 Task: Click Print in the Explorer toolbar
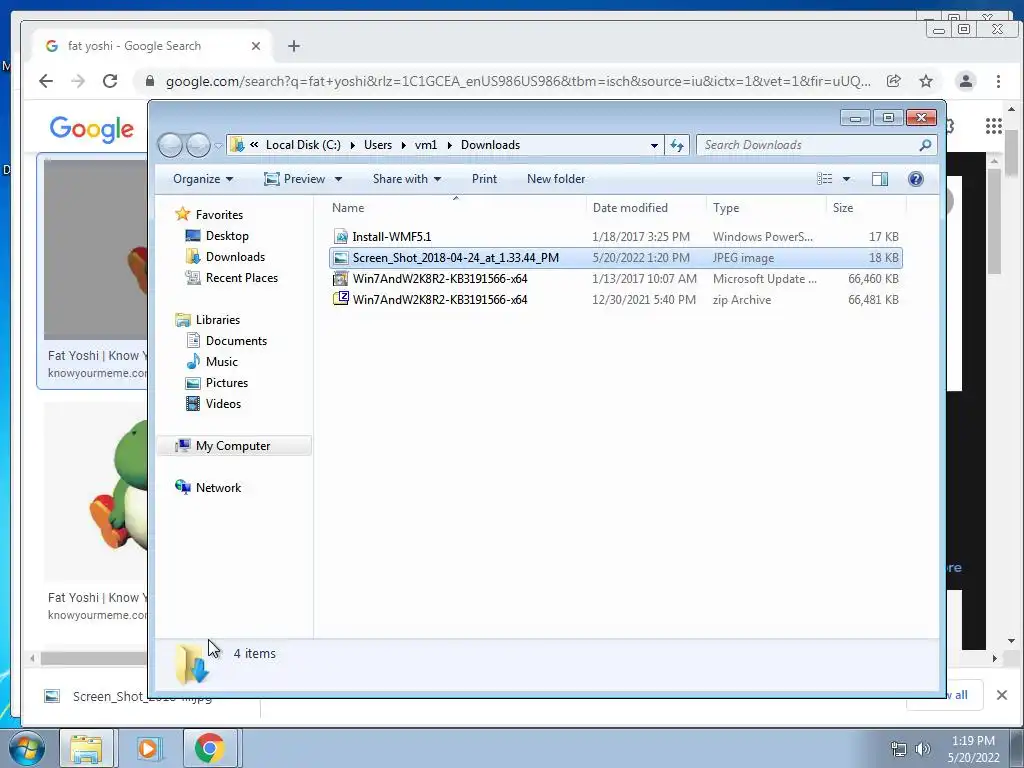tap(484, 179)
